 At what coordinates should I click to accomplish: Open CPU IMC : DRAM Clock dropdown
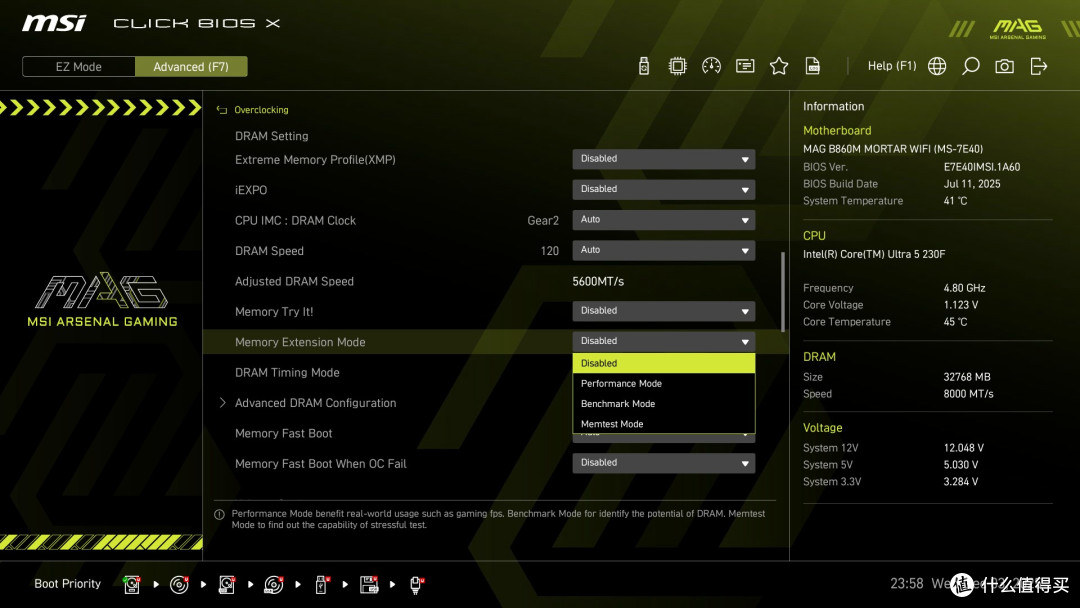663,220
